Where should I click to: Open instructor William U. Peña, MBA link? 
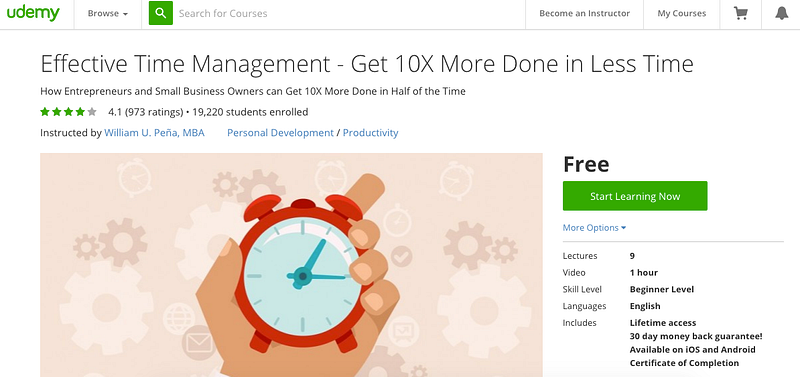tap(154, 133)
